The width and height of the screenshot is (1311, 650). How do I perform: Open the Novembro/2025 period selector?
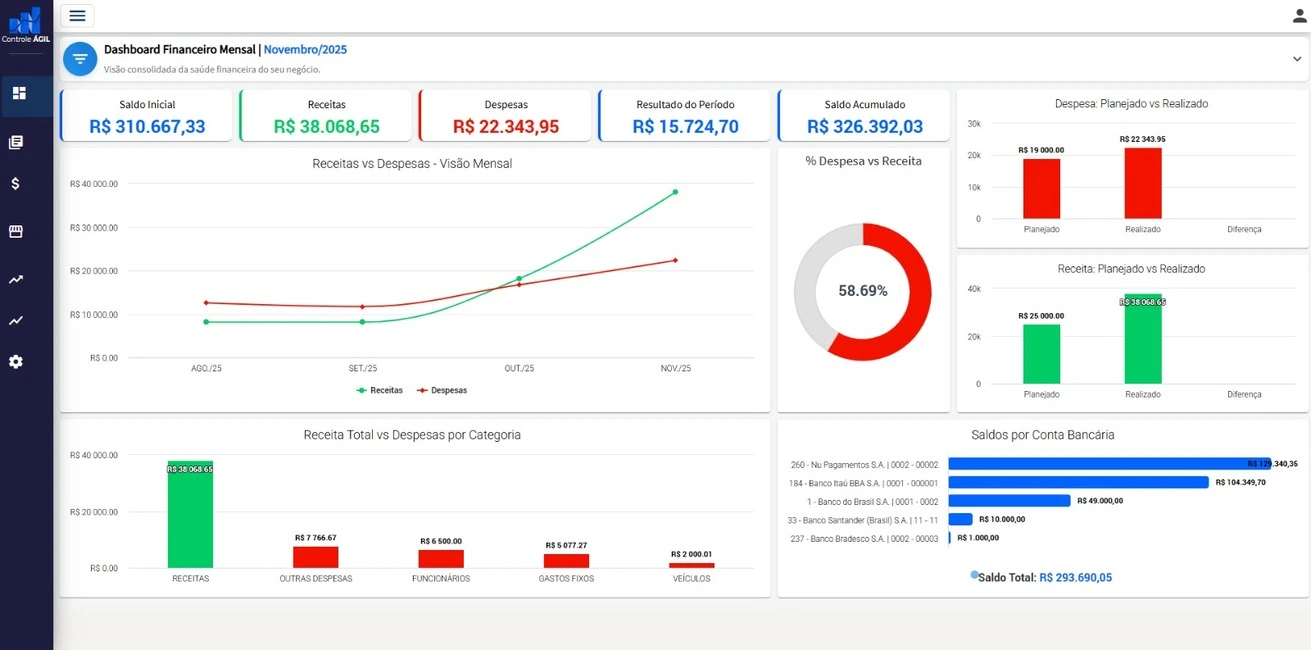pos(305,48)
